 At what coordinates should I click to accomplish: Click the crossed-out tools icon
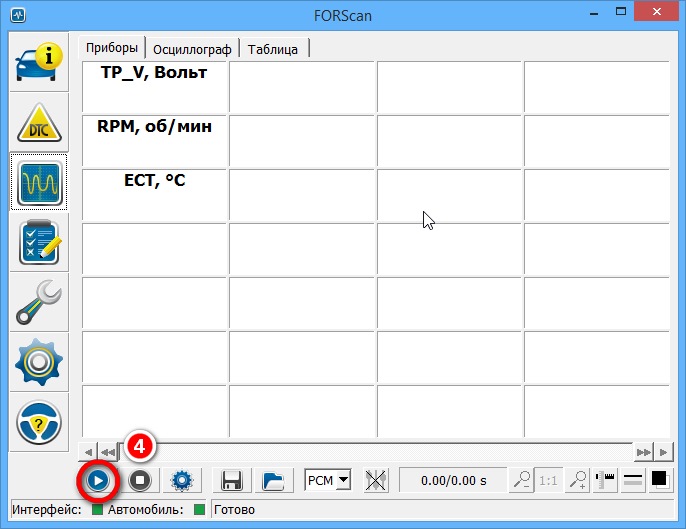tap(375, 480)
